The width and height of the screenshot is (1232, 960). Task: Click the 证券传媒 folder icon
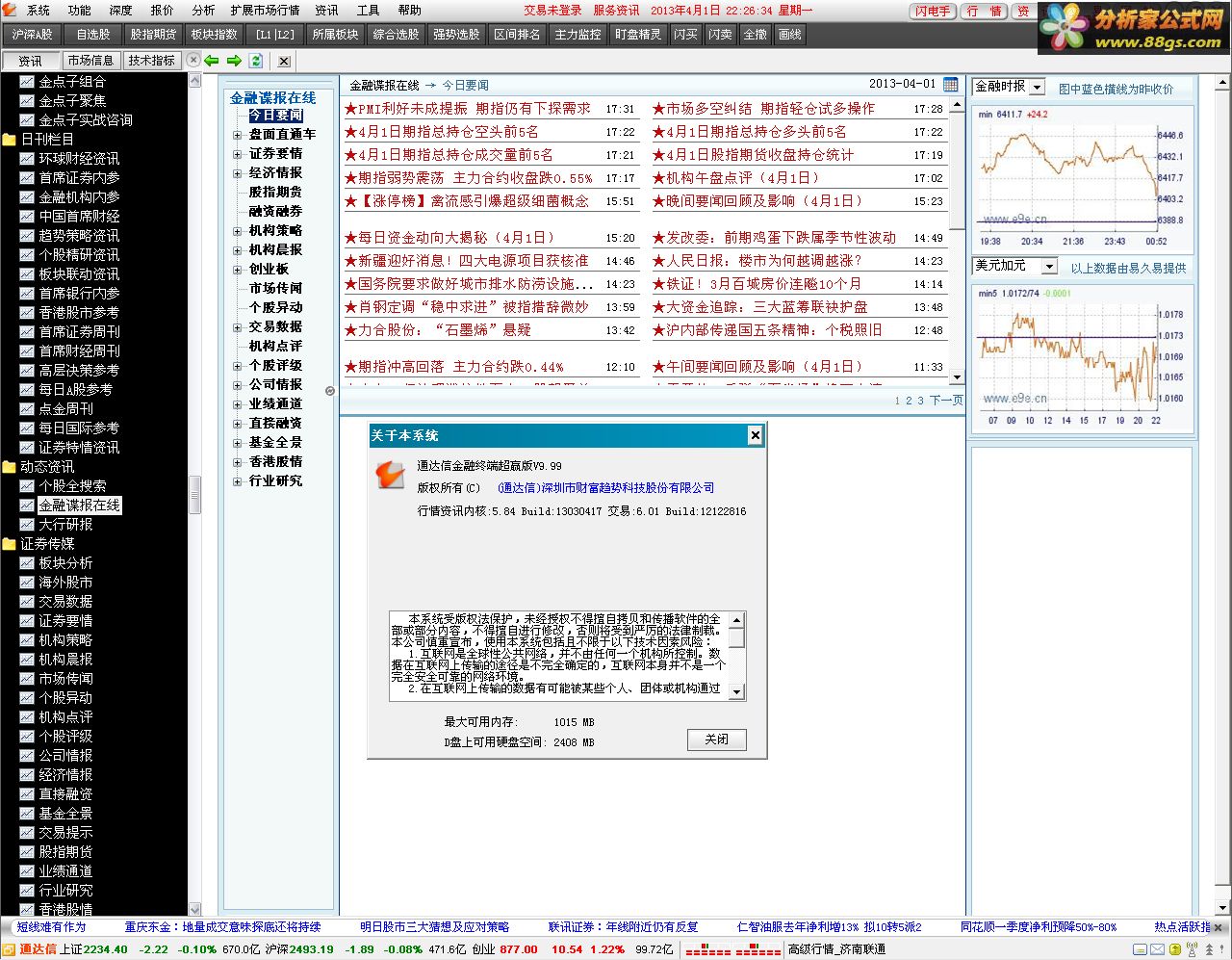(10, 544)
